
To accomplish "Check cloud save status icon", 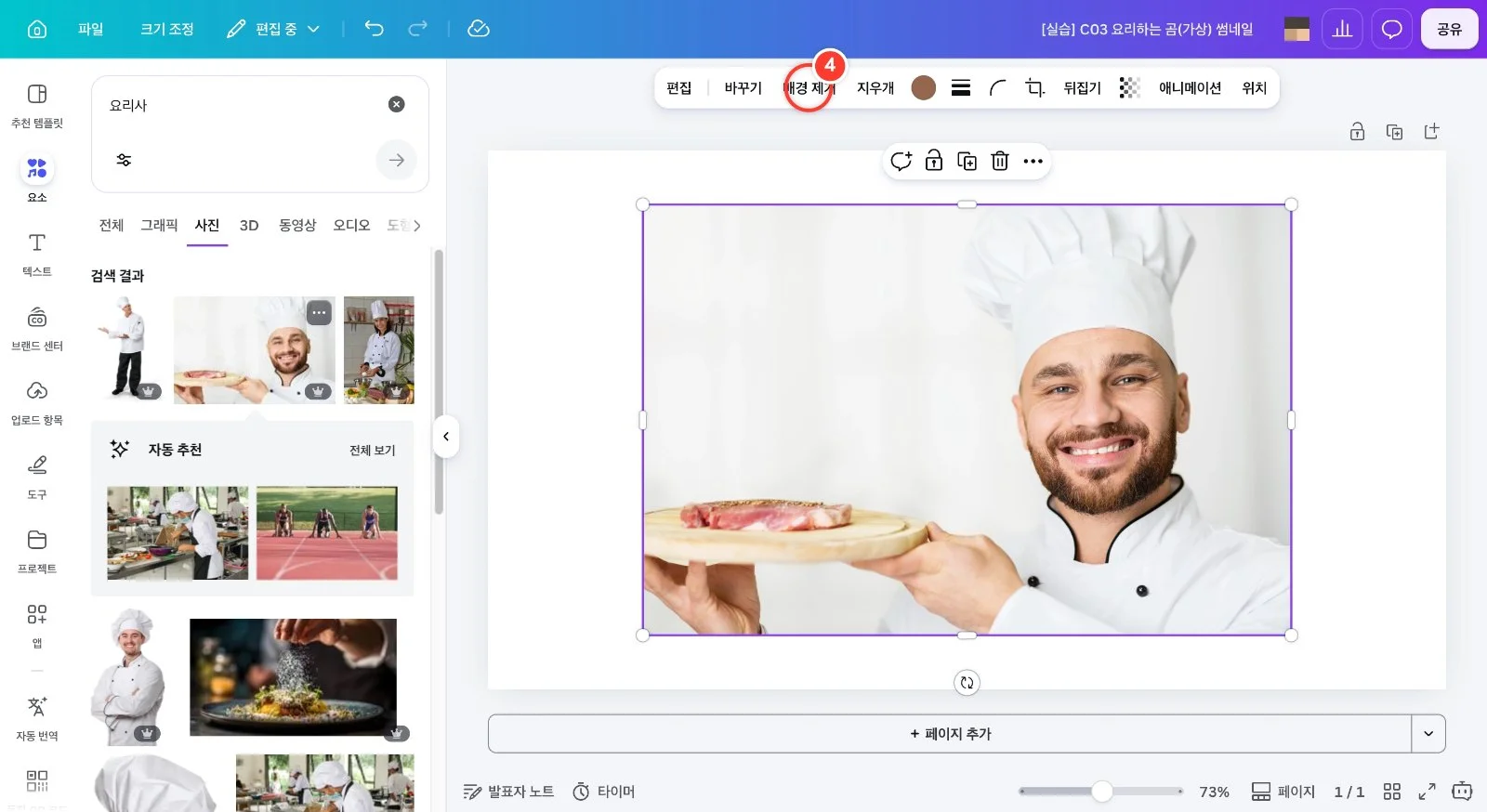I will point(479,29).
